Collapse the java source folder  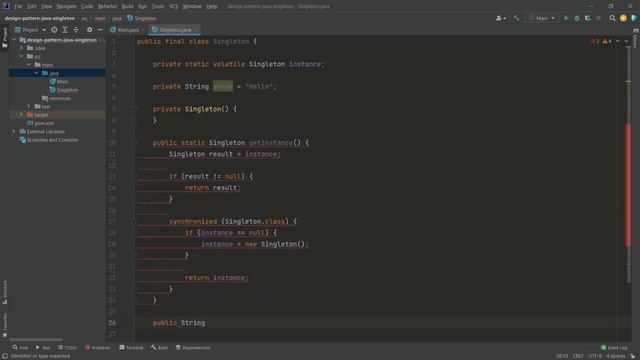point(36,73)
